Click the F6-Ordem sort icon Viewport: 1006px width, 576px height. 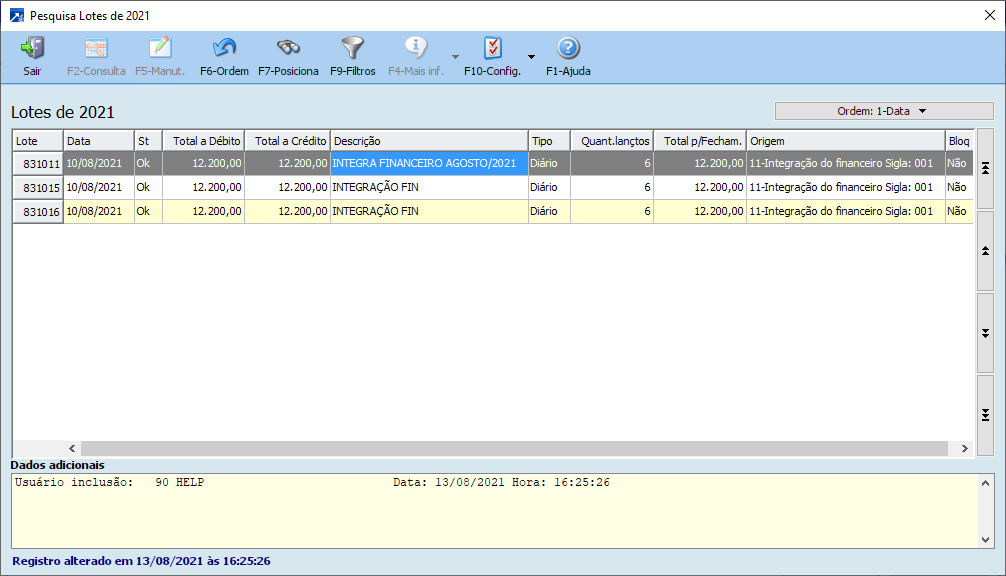[x=224, y=48]
